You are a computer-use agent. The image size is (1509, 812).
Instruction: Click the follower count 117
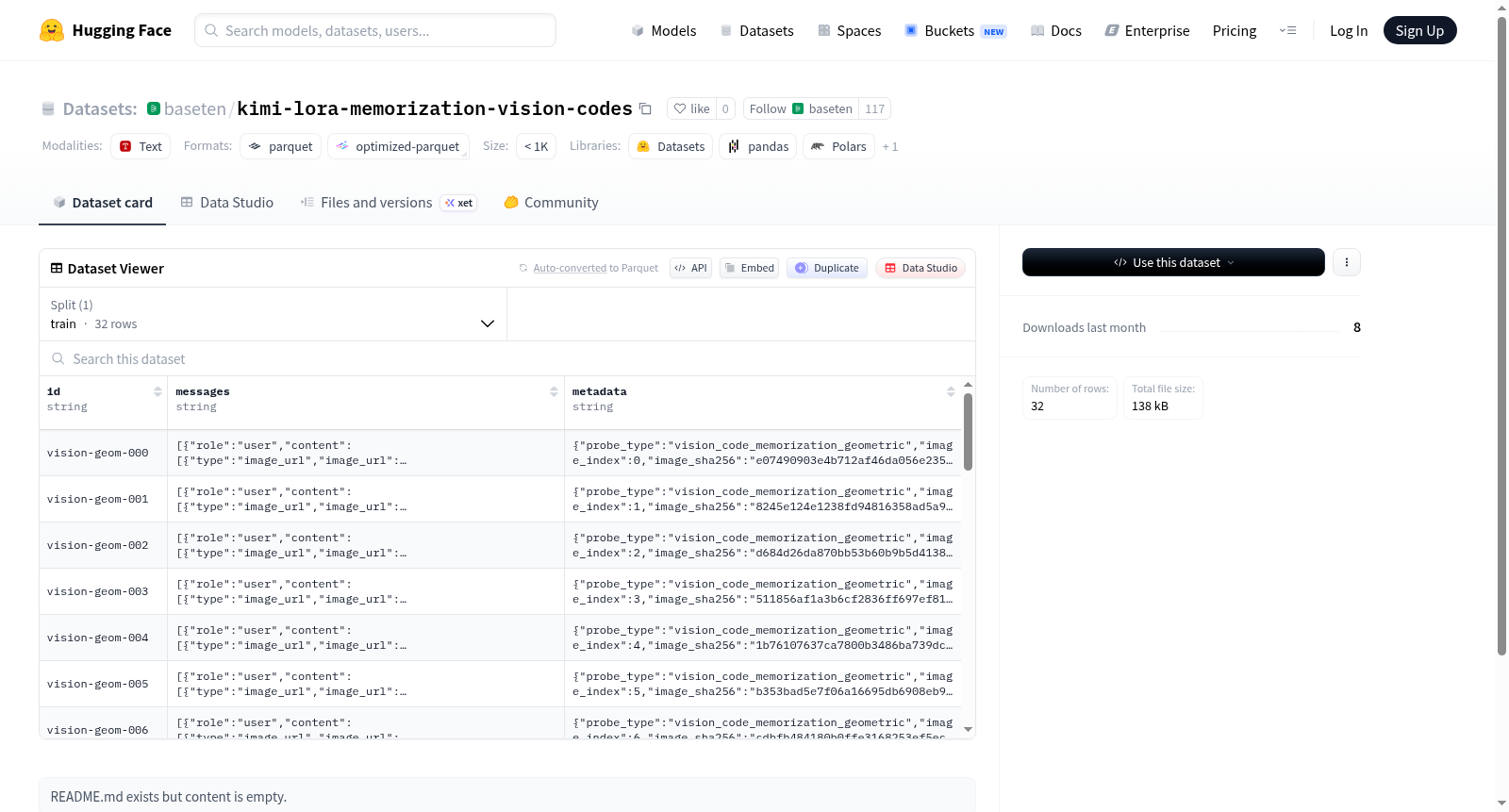click(874, 108)
